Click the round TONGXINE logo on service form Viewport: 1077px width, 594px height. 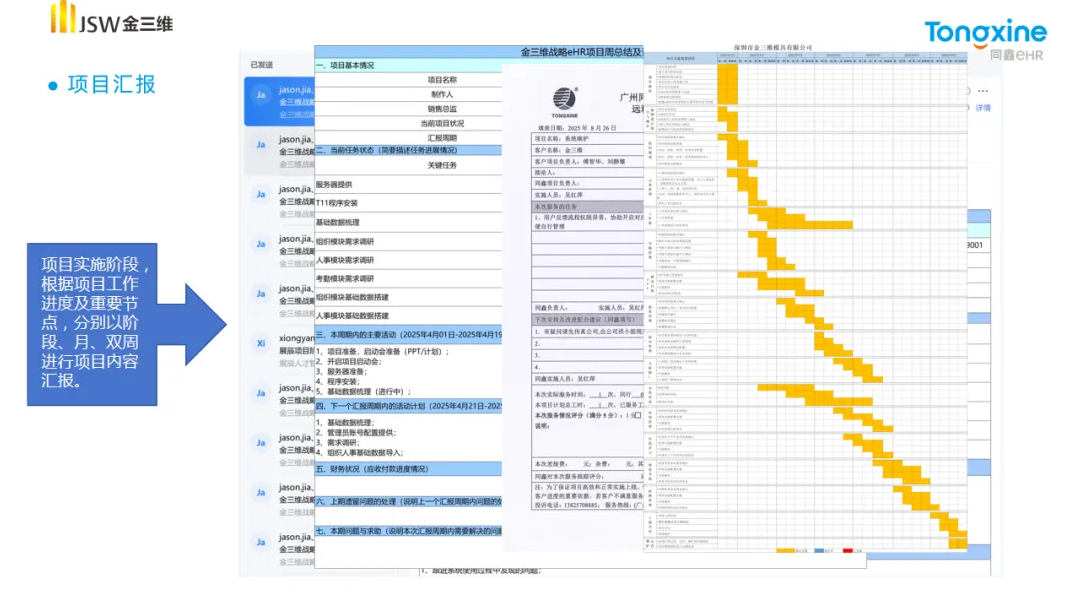(565, 99)
